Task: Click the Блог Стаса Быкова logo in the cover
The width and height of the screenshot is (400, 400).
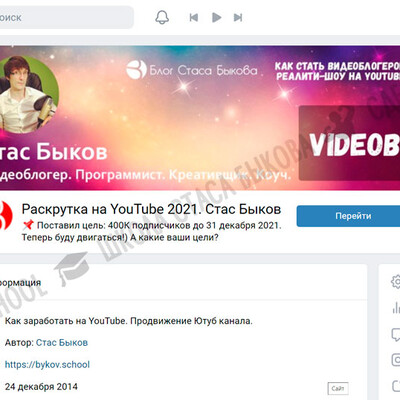Action: tap(192, 70)
